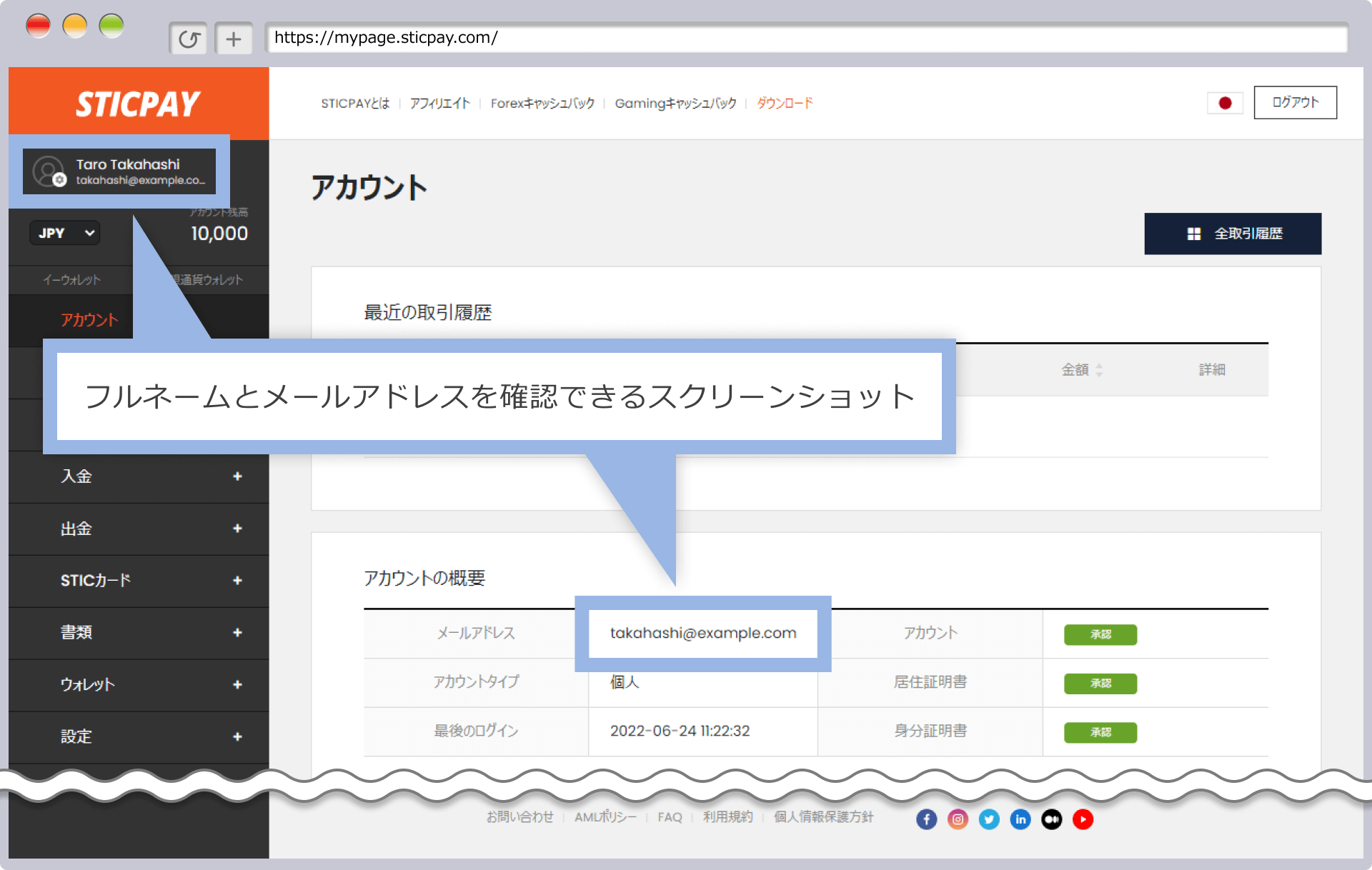Click the 詳細 column header

pos(1212,369)
